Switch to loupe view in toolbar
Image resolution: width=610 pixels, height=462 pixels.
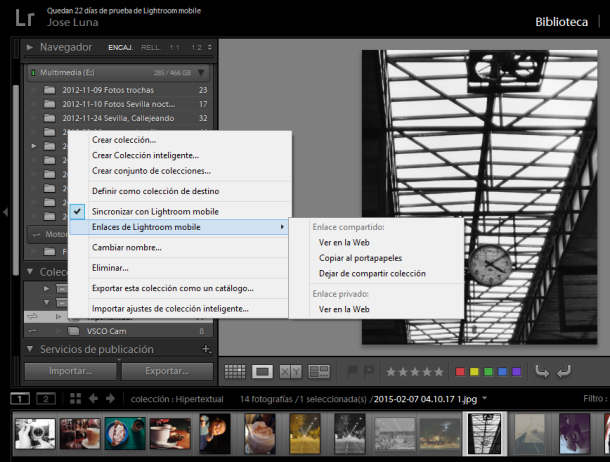tap(262, 372)
